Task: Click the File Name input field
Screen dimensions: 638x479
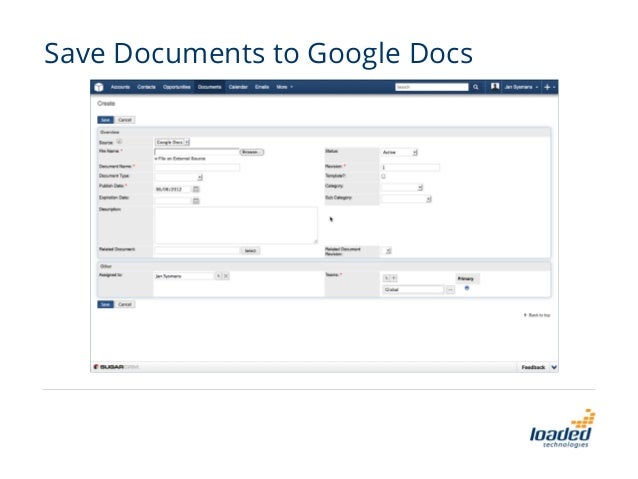Action: pos(197,152)
